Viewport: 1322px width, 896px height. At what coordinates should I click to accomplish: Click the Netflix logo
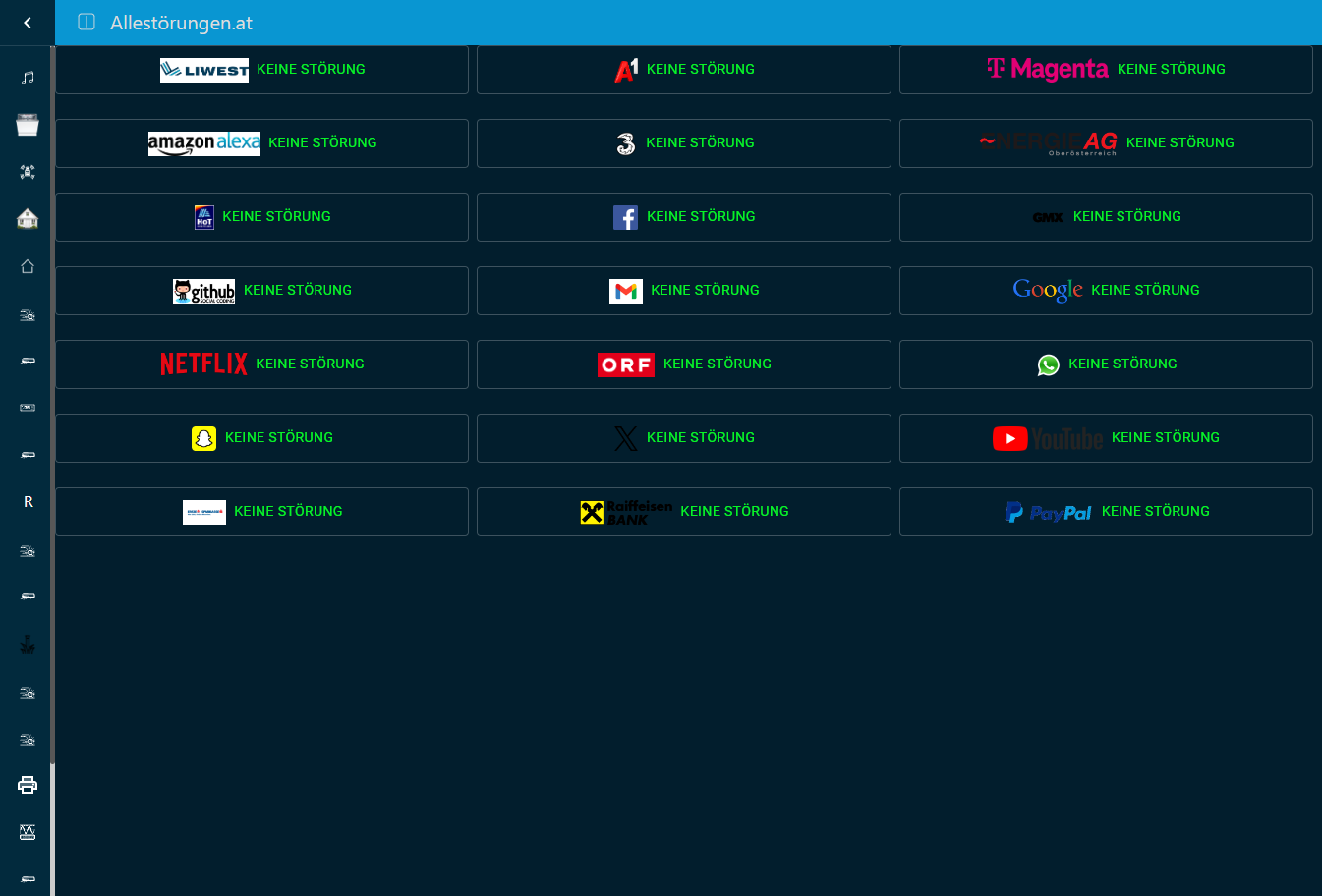pyautogui.click(x=204, y=364)
